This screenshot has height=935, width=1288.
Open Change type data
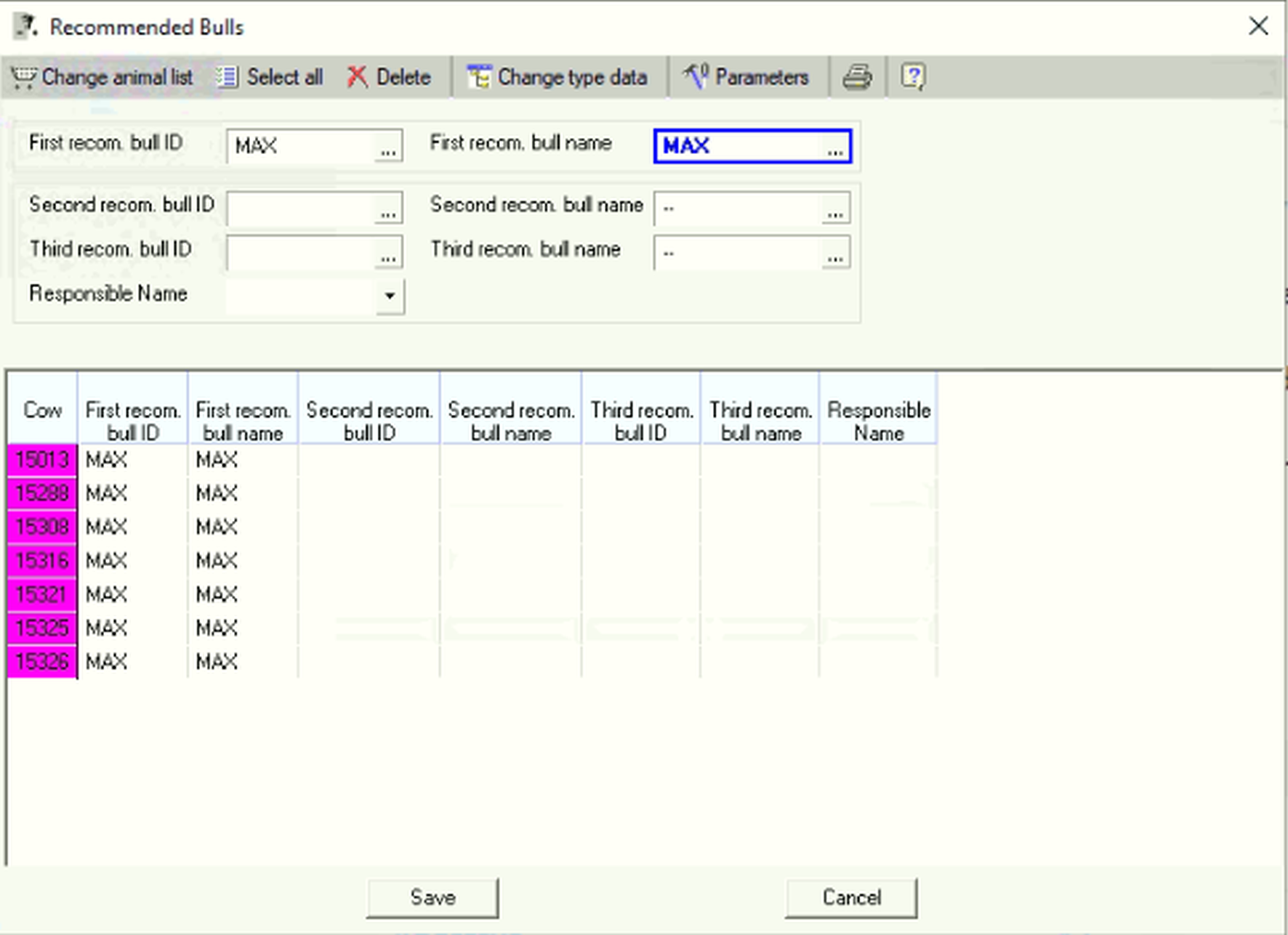pyautogui.click(x=557, y=77)
